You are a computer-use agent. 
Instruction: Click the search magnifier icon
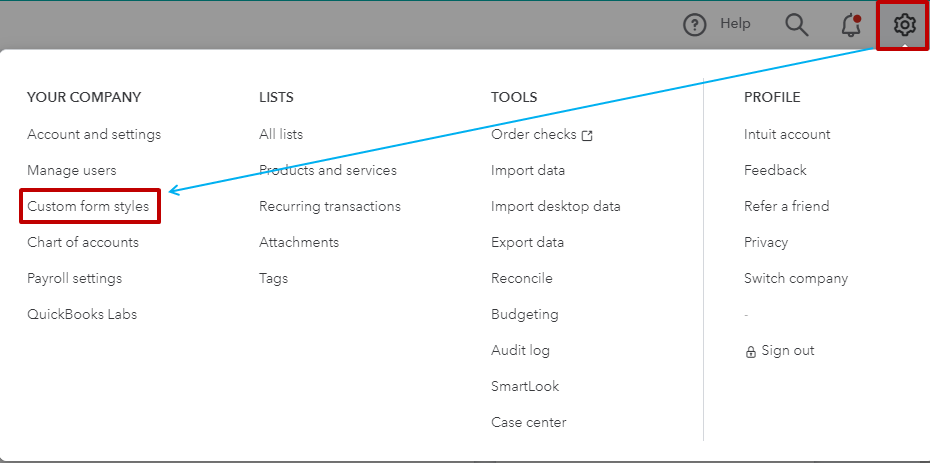(x=796, y=24)
